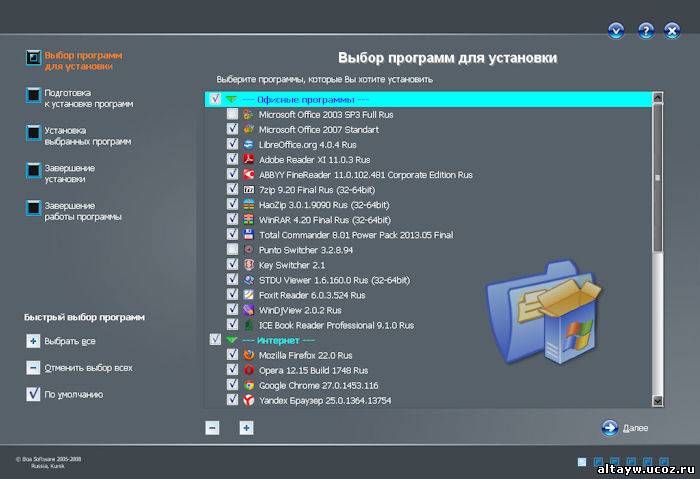Click the Punto Switcher icon
This screenshot has height=479, width=700.
pos(248,250)
